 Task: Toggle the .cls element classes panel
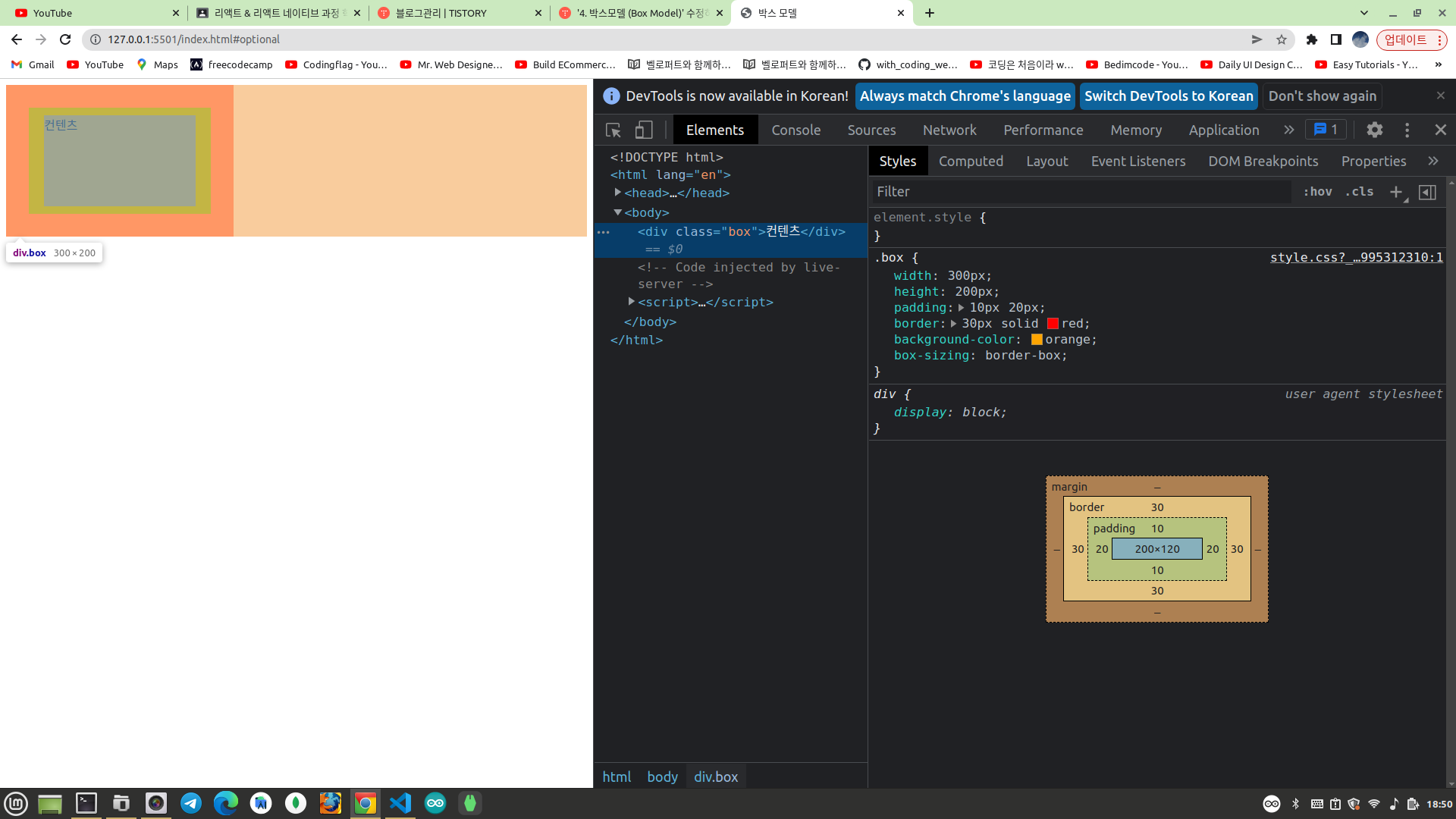tap(1359, 192)
